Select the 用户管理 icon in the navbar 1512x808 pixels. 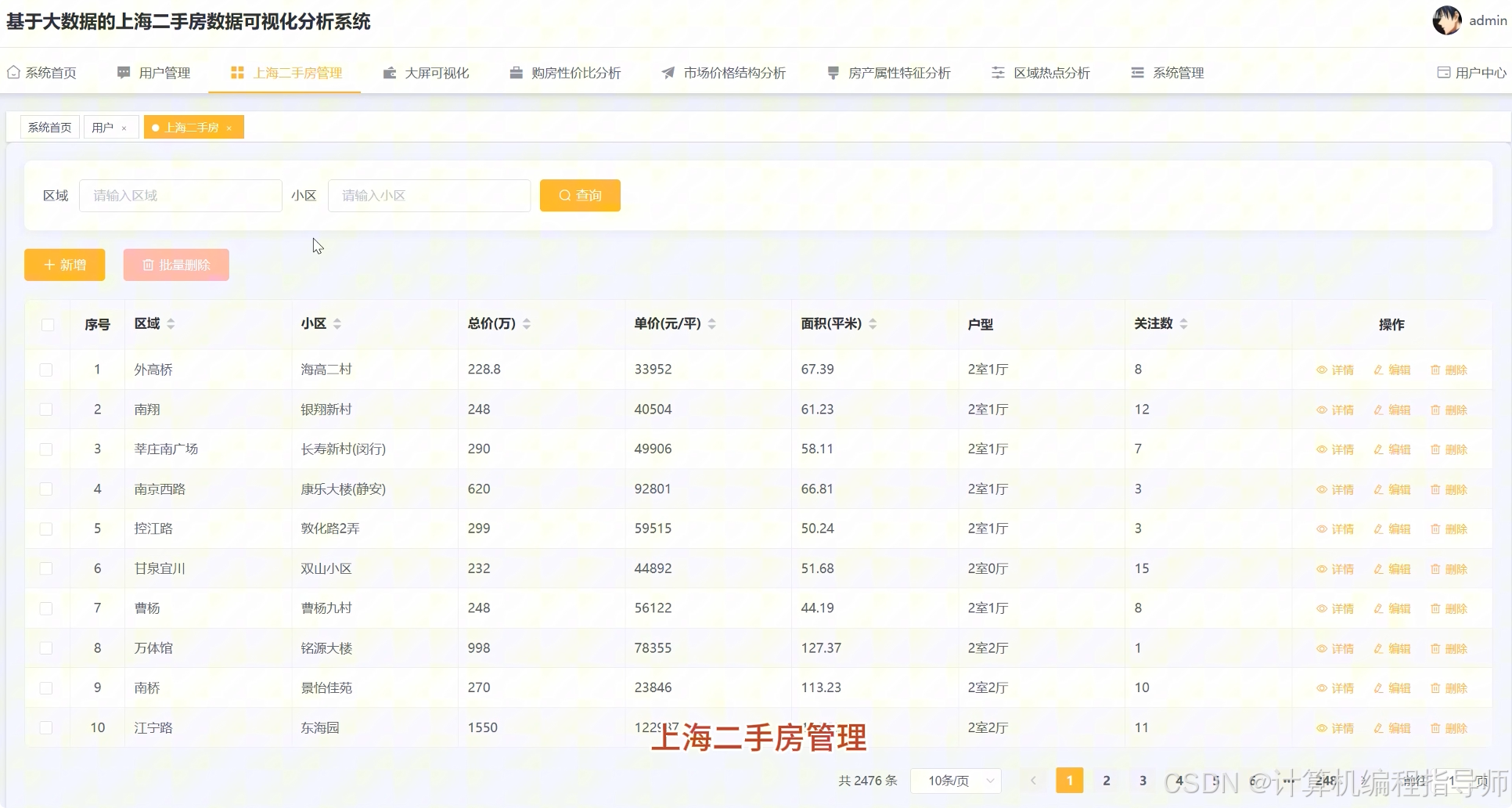tap(123, 72)
